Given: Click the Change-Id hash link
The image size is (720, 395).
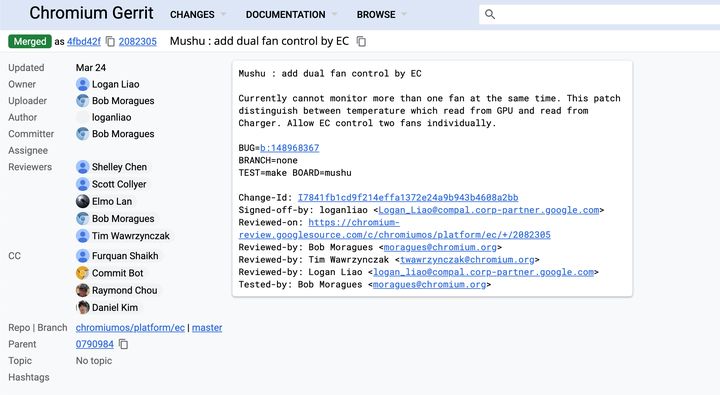Looking at the screenshot, I should tap(408, 198).
